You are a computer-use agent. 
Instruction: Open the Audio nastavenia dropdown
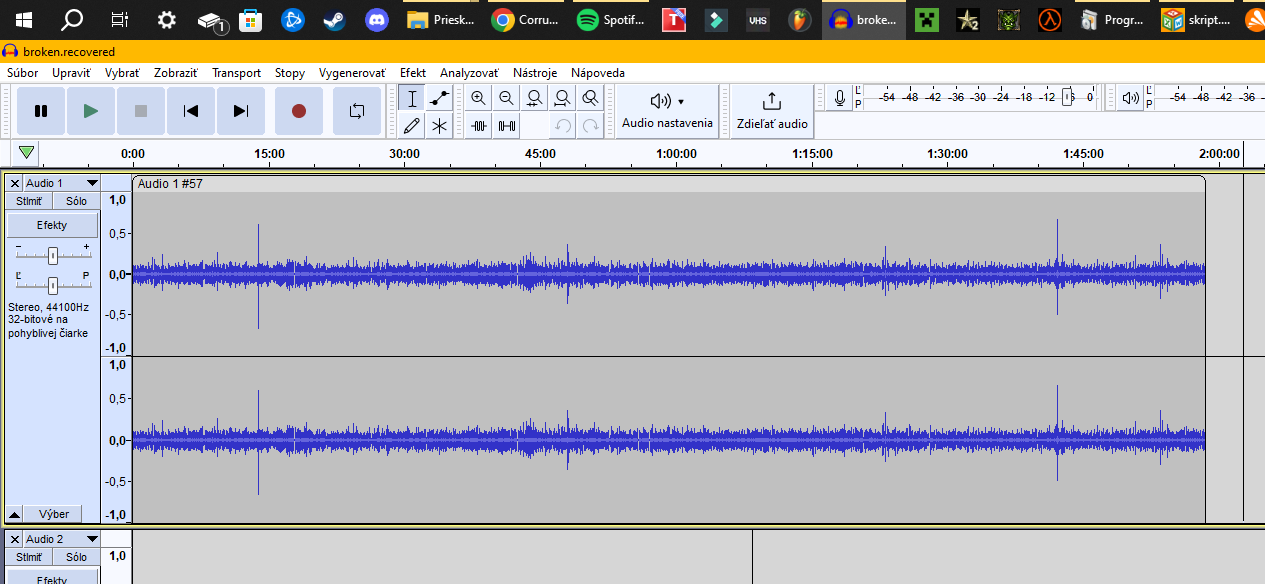click(667, 111)
